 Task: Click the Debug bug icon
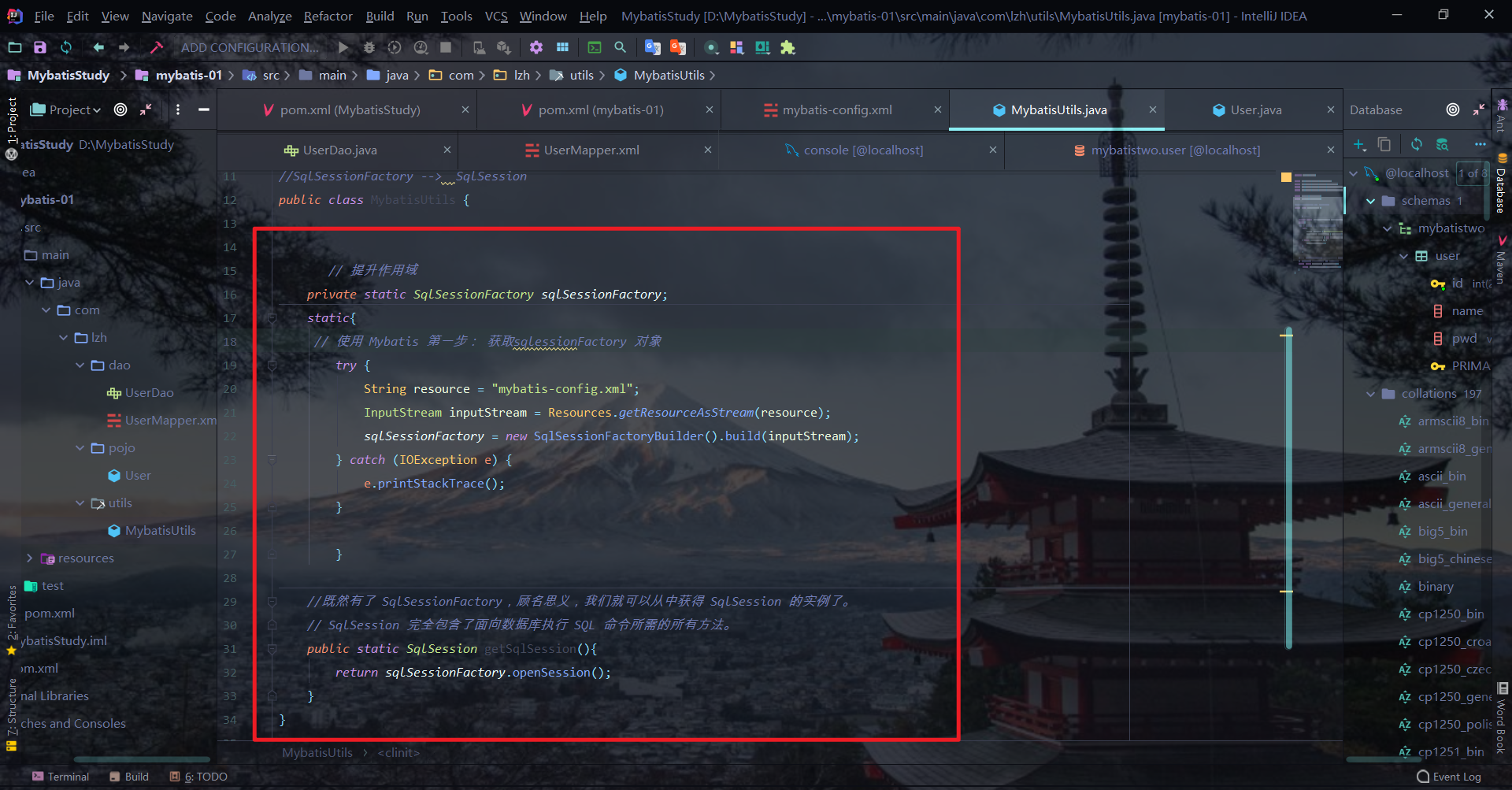click(x=369, y=47)
